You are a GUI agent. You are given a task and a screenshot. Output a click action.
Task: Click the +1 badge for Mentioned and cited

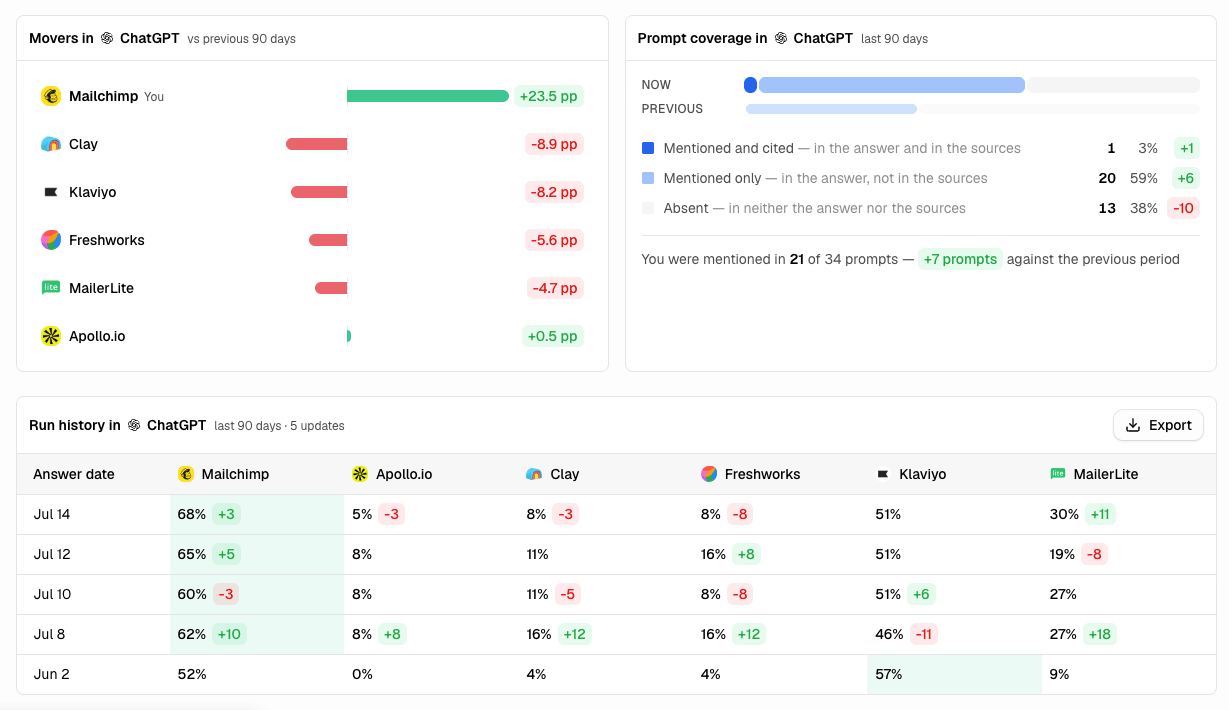[x=1187, y=148]
